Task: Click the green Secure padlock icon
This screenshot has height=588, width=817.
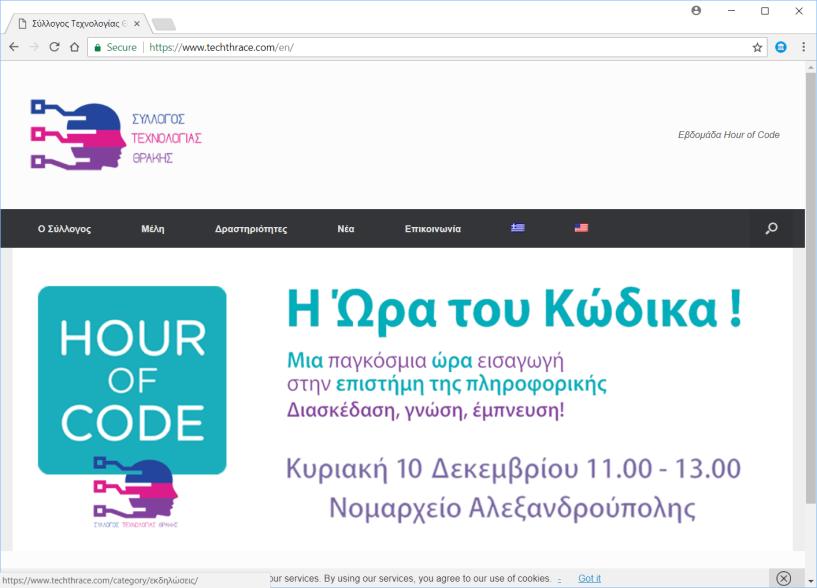Action: pyautogui.click(x=97, y=47)
